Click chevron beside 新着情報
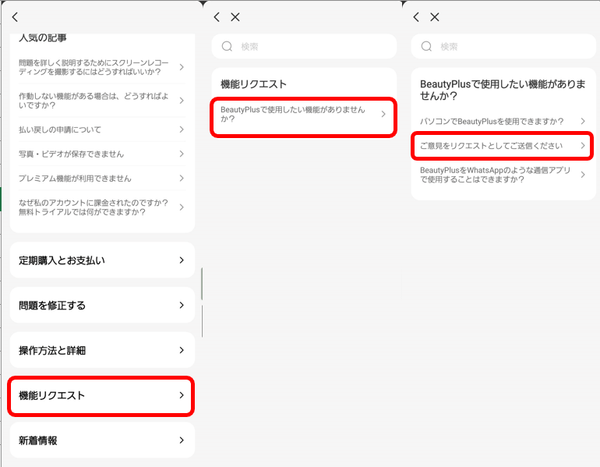Image resolution: width=600 pixels, height=467 pixels. [182, 440]
